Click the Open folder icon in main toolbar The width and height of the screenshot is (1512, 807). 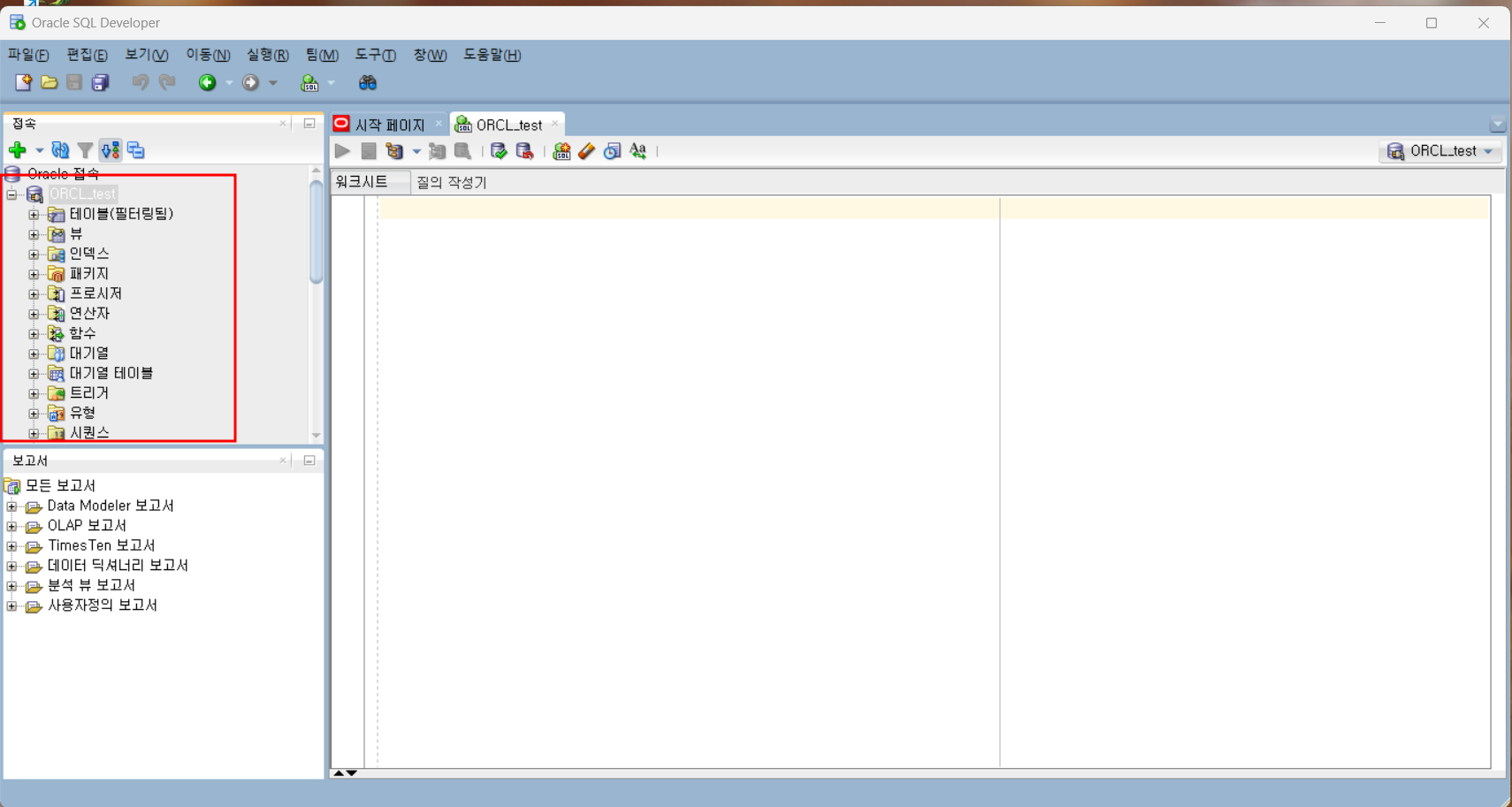point(50,82)
